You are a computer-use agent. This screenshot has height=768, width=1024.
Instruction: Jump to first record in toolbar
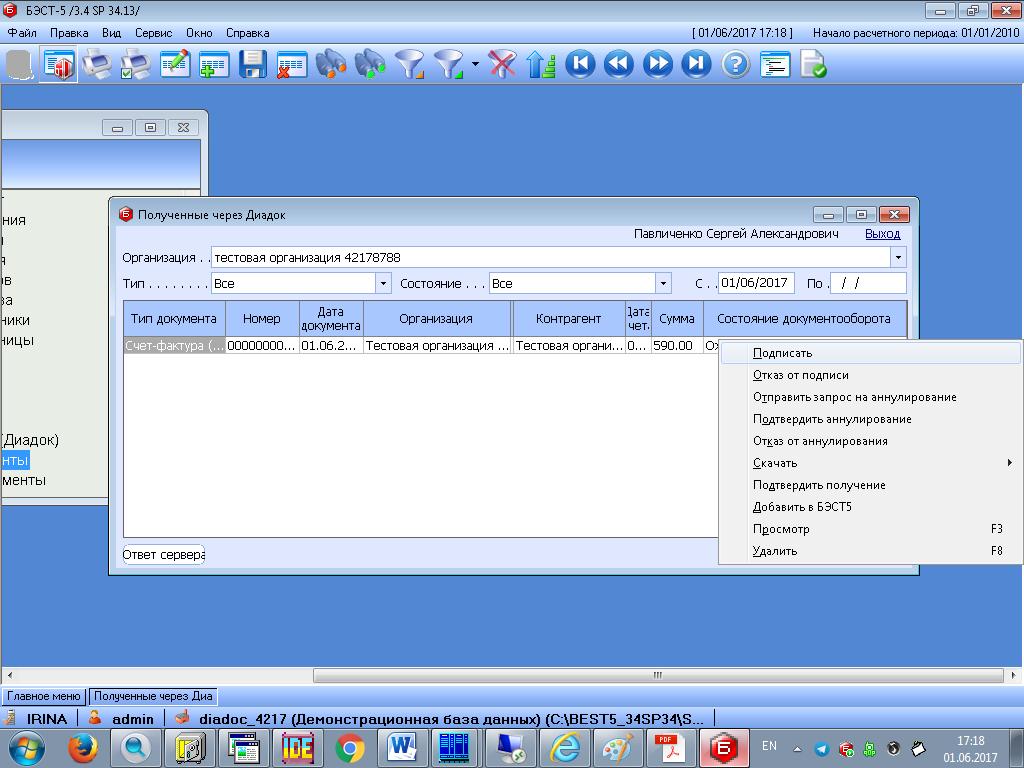pyautogui.click(x=581, y=65)
